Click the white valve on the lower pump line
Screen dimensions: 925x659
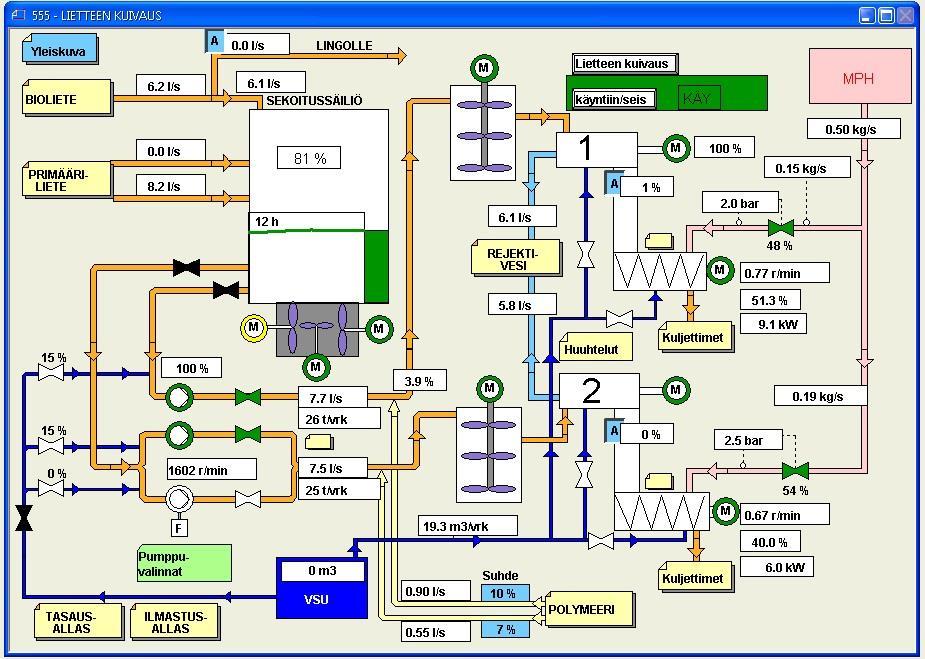pyautogui.click(x=248, y=499)
